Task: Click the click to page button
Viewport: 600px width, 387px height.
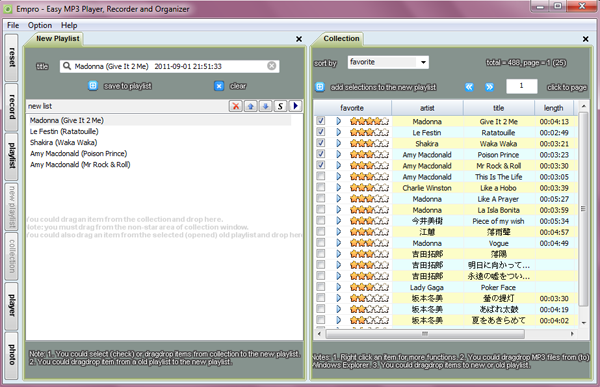Action: [567, 87]
